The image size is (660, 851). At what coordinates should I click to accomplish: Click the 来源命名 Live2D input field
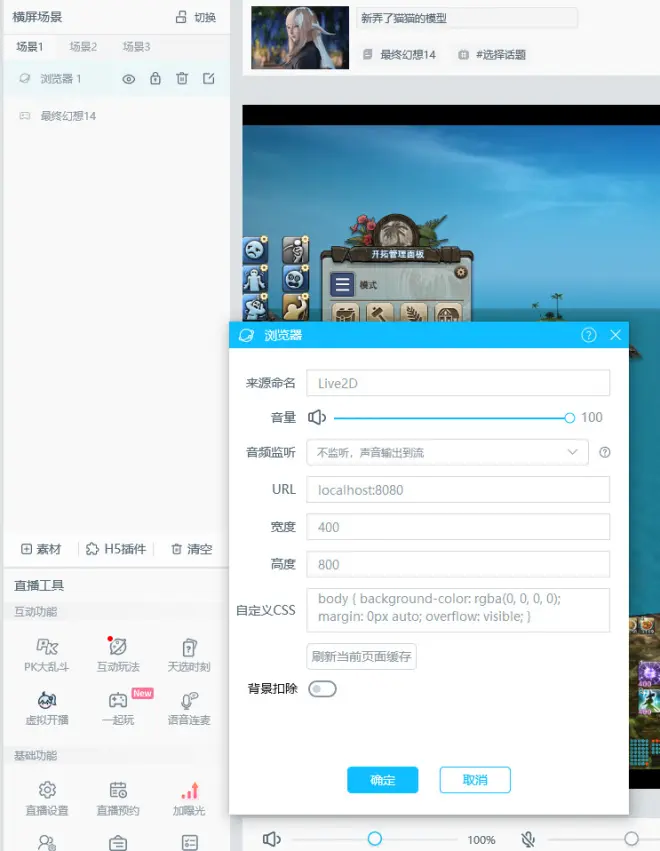coord(458,383)
